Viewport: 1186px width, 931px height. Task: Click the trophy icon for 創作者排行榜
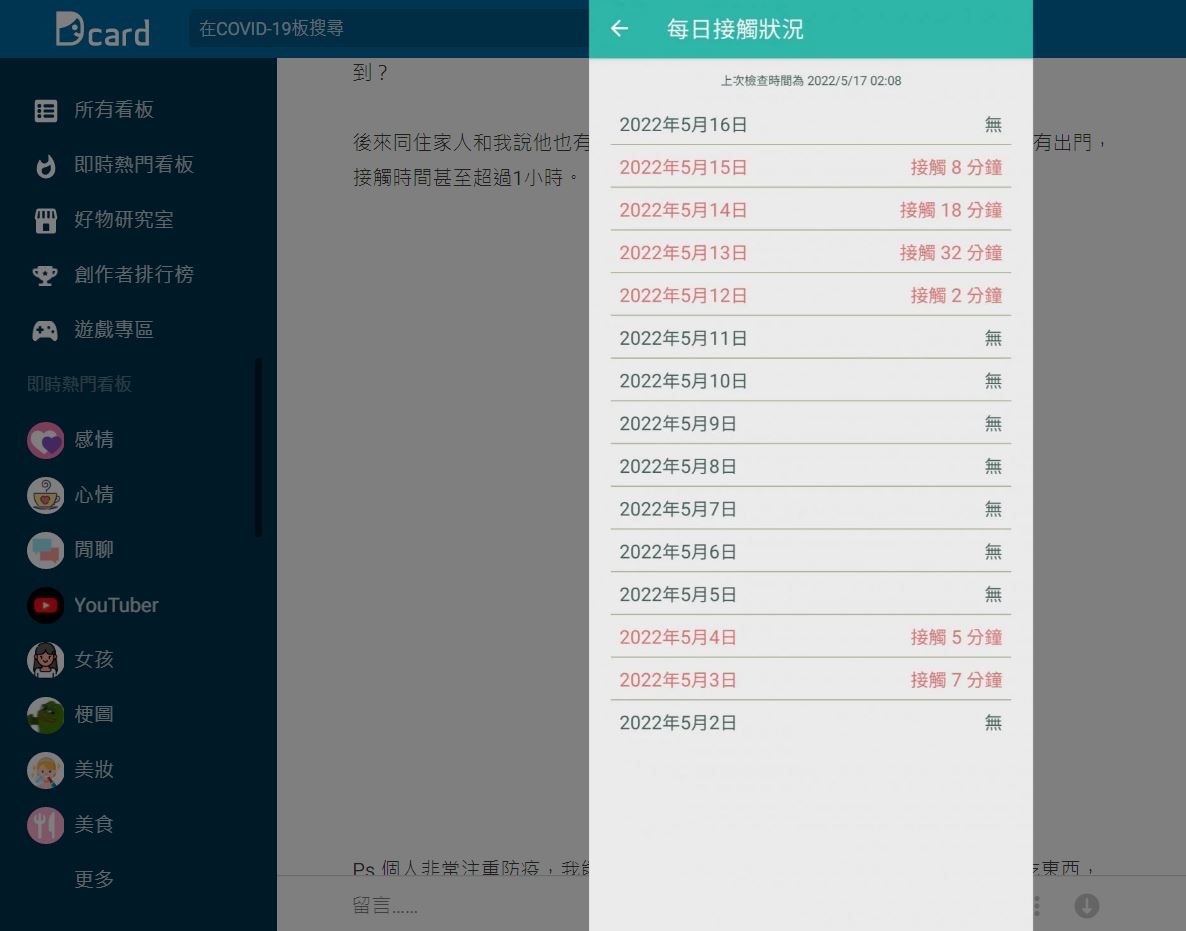pos(45,275)
